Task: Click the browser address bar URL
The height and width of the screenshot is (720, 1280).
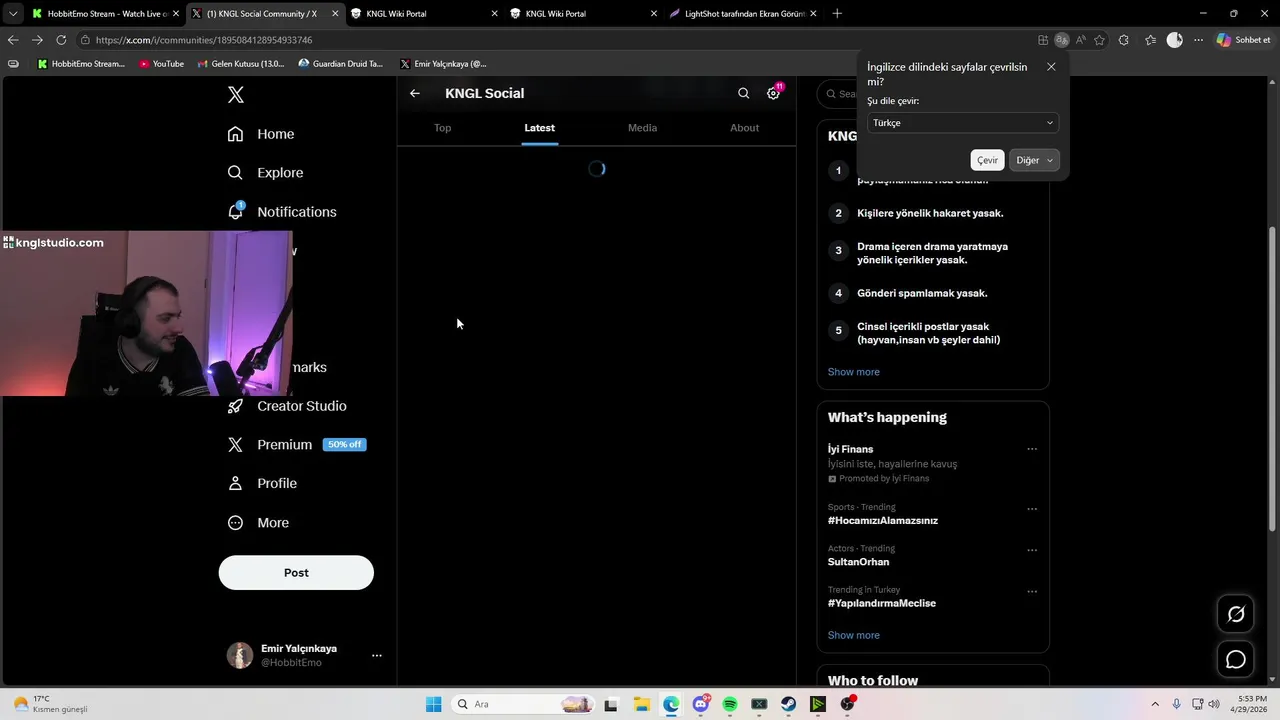Action: (204, 40)
